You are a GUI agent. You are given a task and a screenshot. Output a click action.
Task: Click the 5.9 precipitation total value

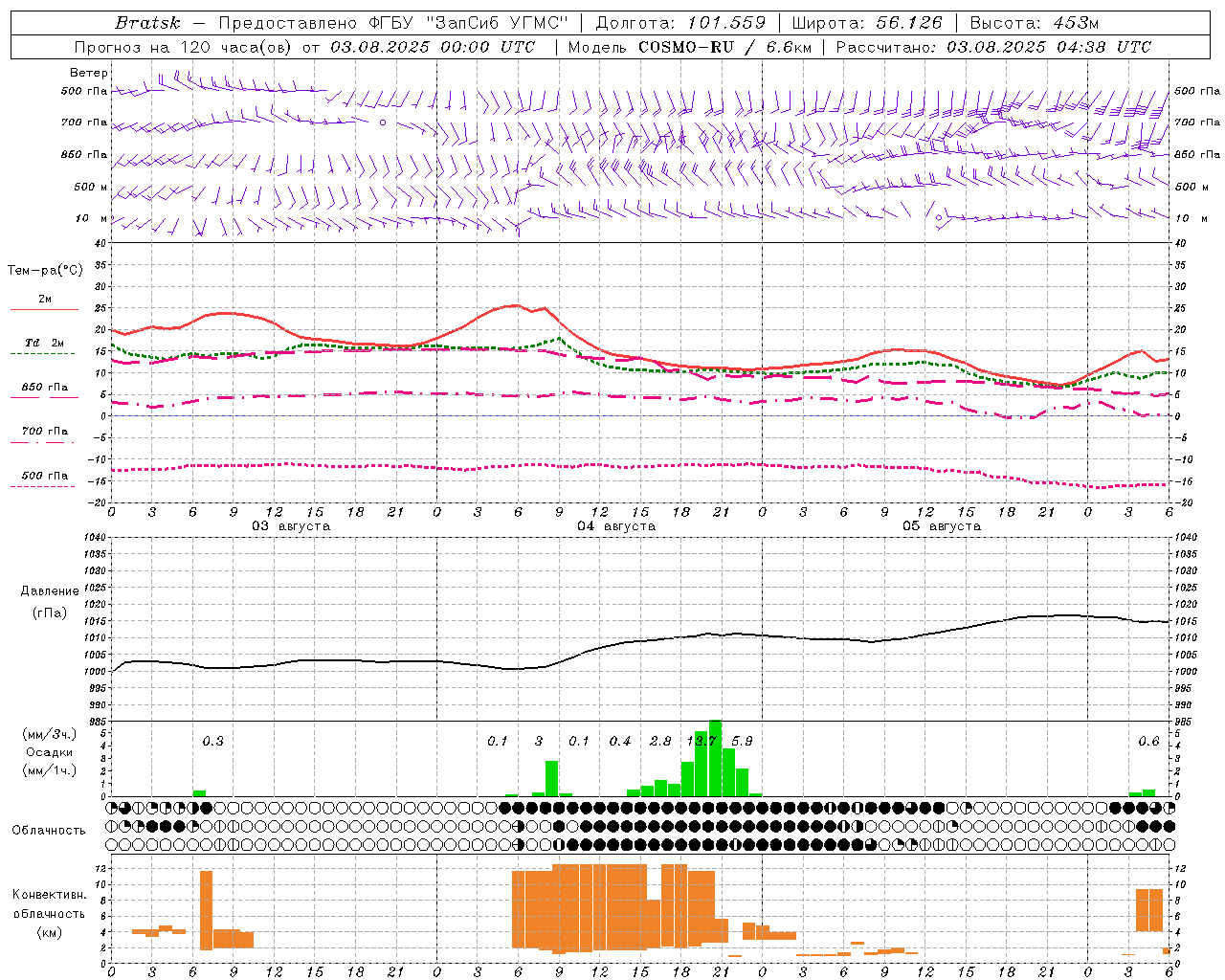click(x=742, y=742)
